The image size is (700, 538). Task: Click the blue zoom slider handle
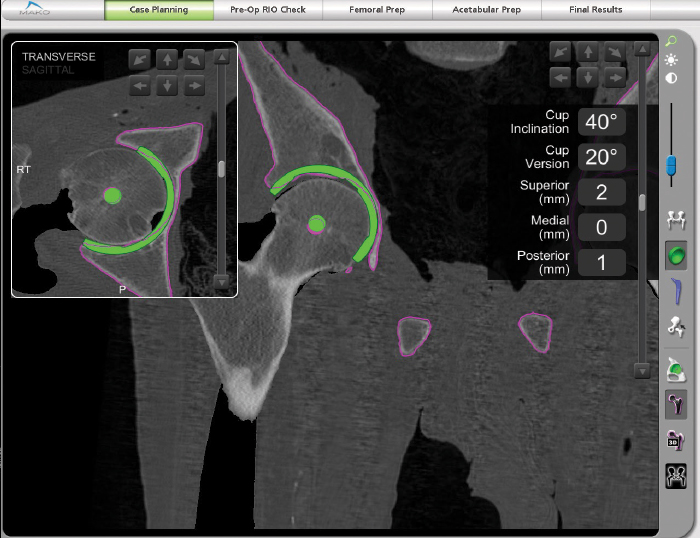[672, 163]
